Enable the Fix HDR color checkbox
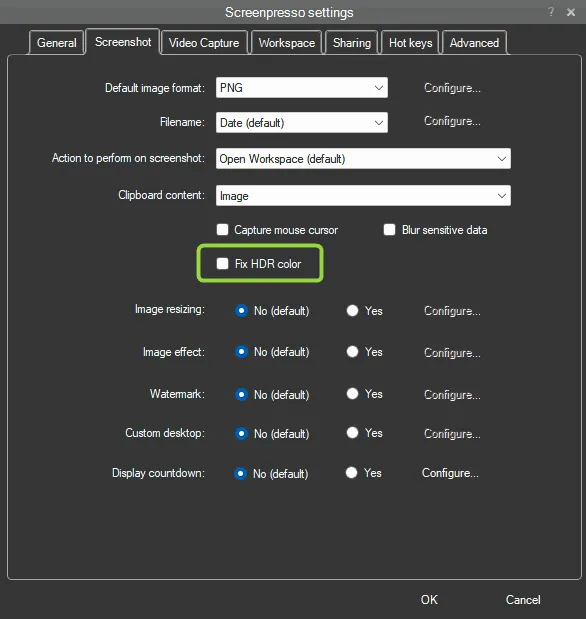 (x=222, y=263)
